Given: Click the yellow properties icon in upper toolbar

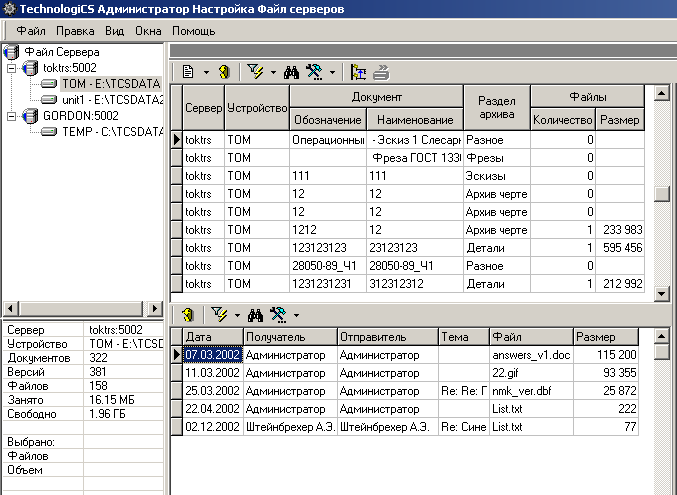Looking at the screenshot, I should [224, 71].
